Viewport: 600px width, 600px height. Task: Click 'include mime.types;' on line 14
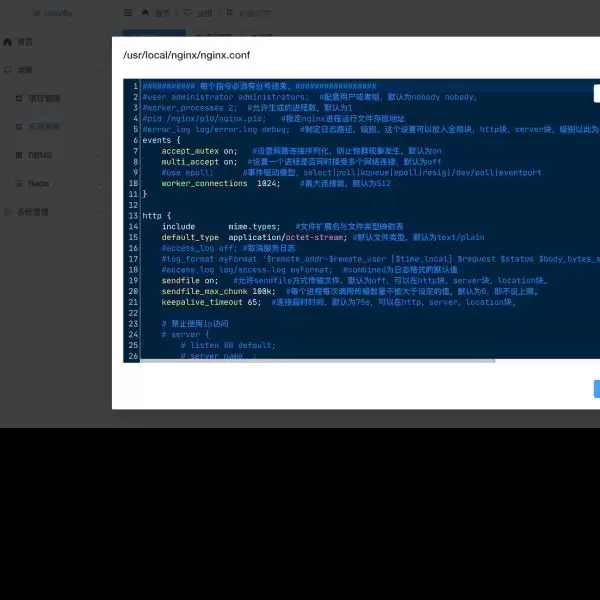[221, 227]
